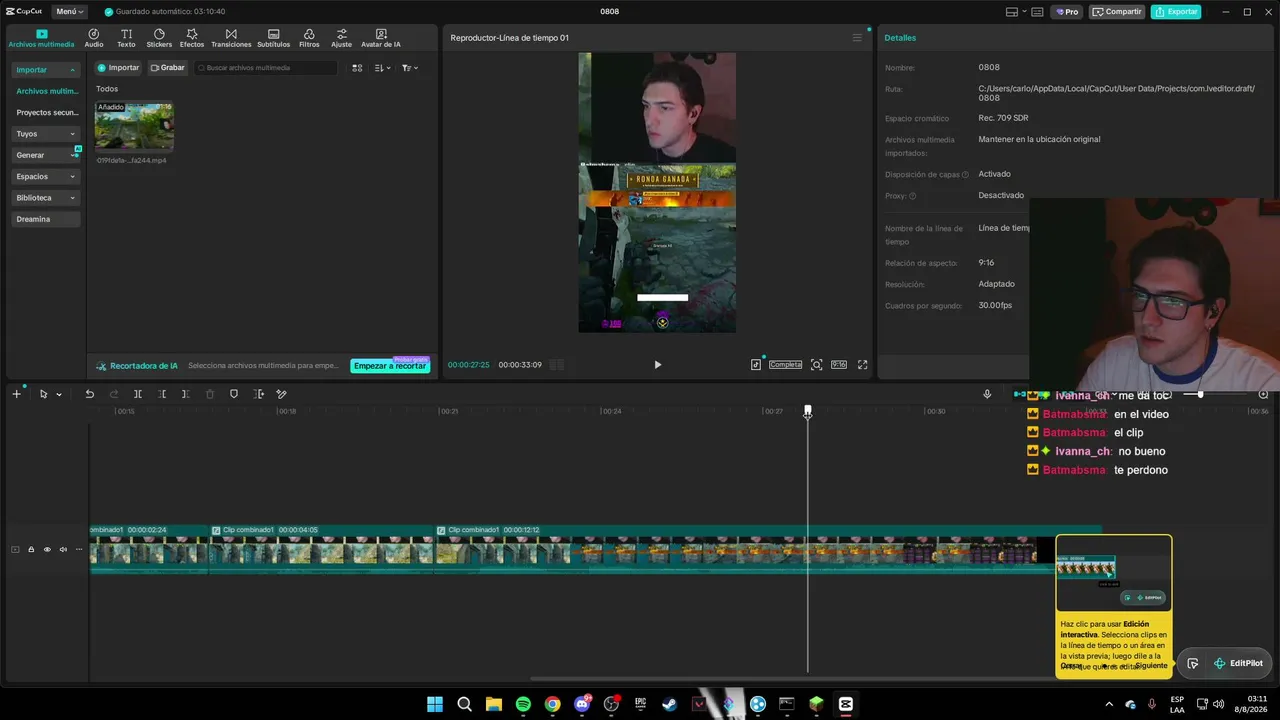Screen dimensions: 1280x720
Task: Select Dreamina in the sidebar
Action: [x=46, y=219]
